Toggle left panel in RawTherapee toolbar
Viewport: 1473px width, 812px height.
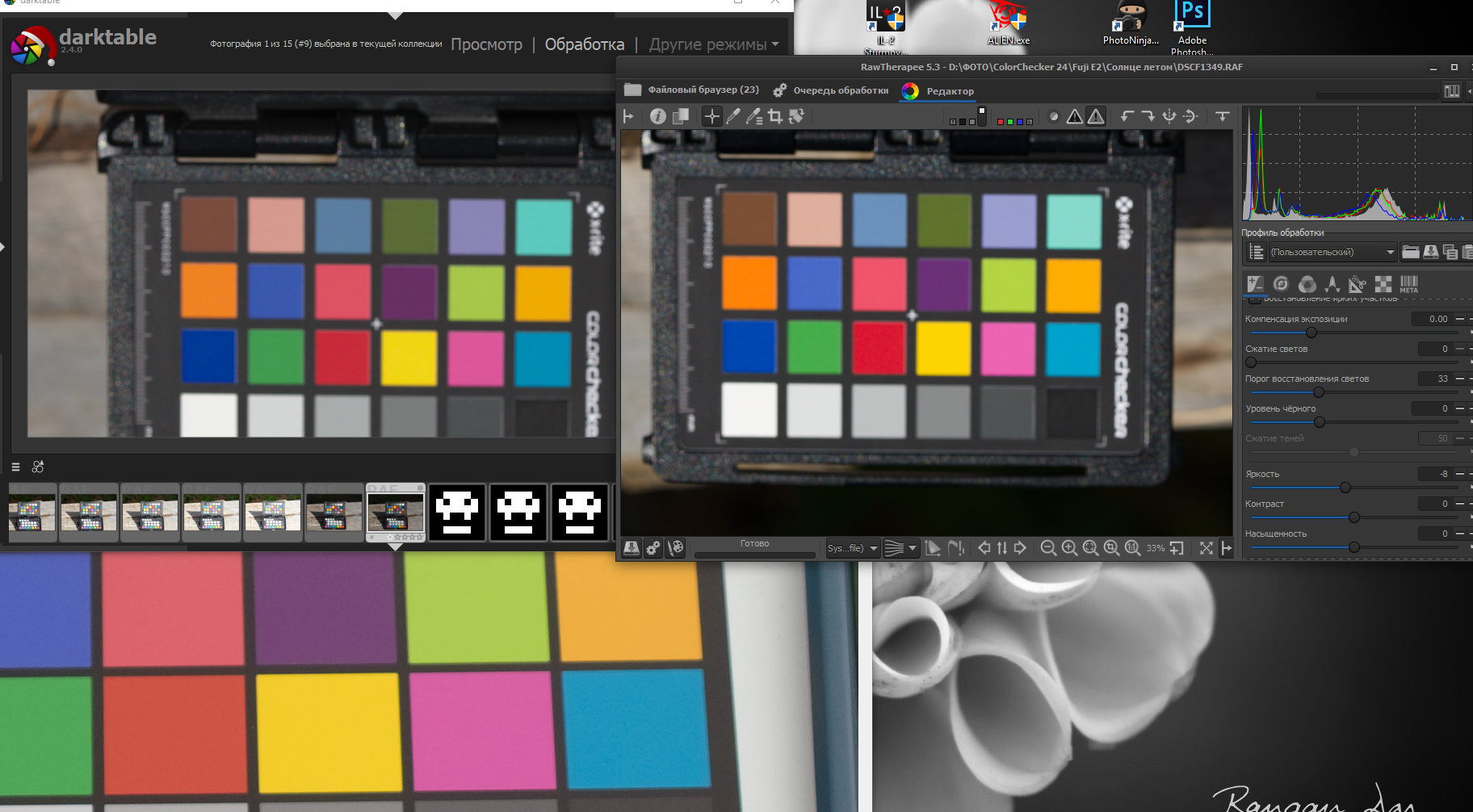(x=628, y=116)
